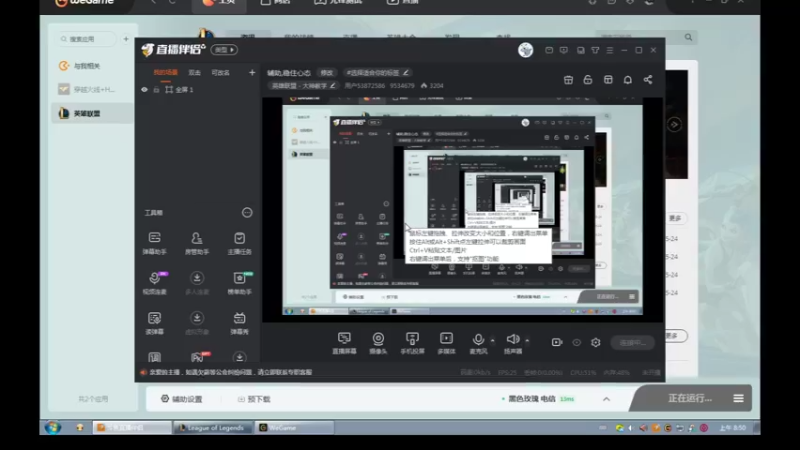Click the mode pill beside 直播伴侣 logo
Viewport: 800px width, 450px height.
224,50
